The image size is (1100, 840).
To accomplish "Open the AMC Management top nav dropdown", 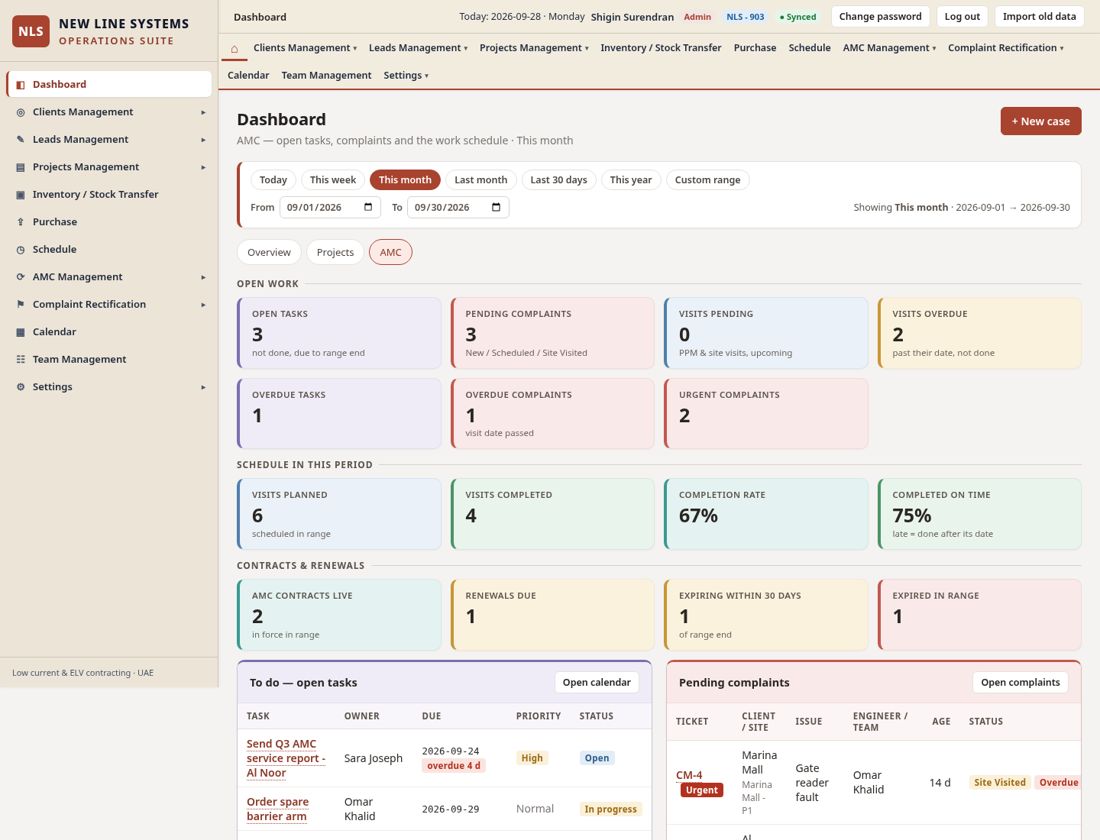I will (x=890, y=48).
